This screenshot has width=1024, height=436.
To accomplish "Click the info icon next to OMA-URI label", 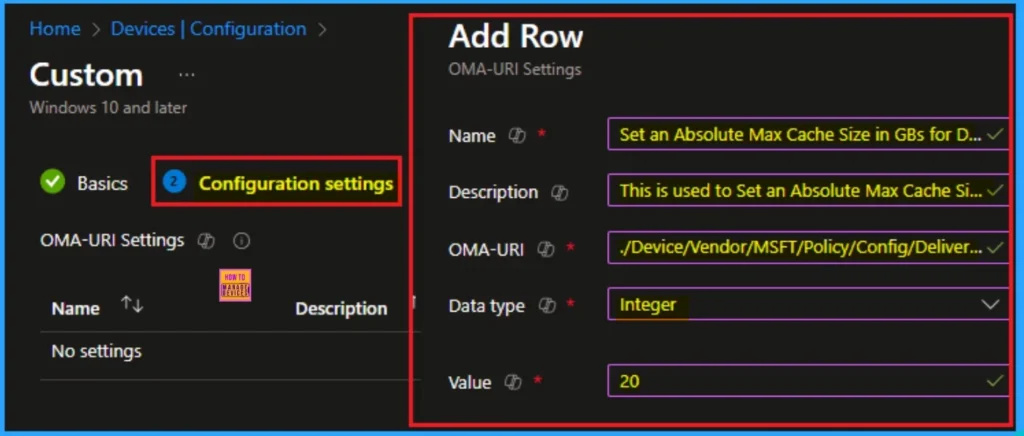I will pyautogui.click(x=546, y=249).
